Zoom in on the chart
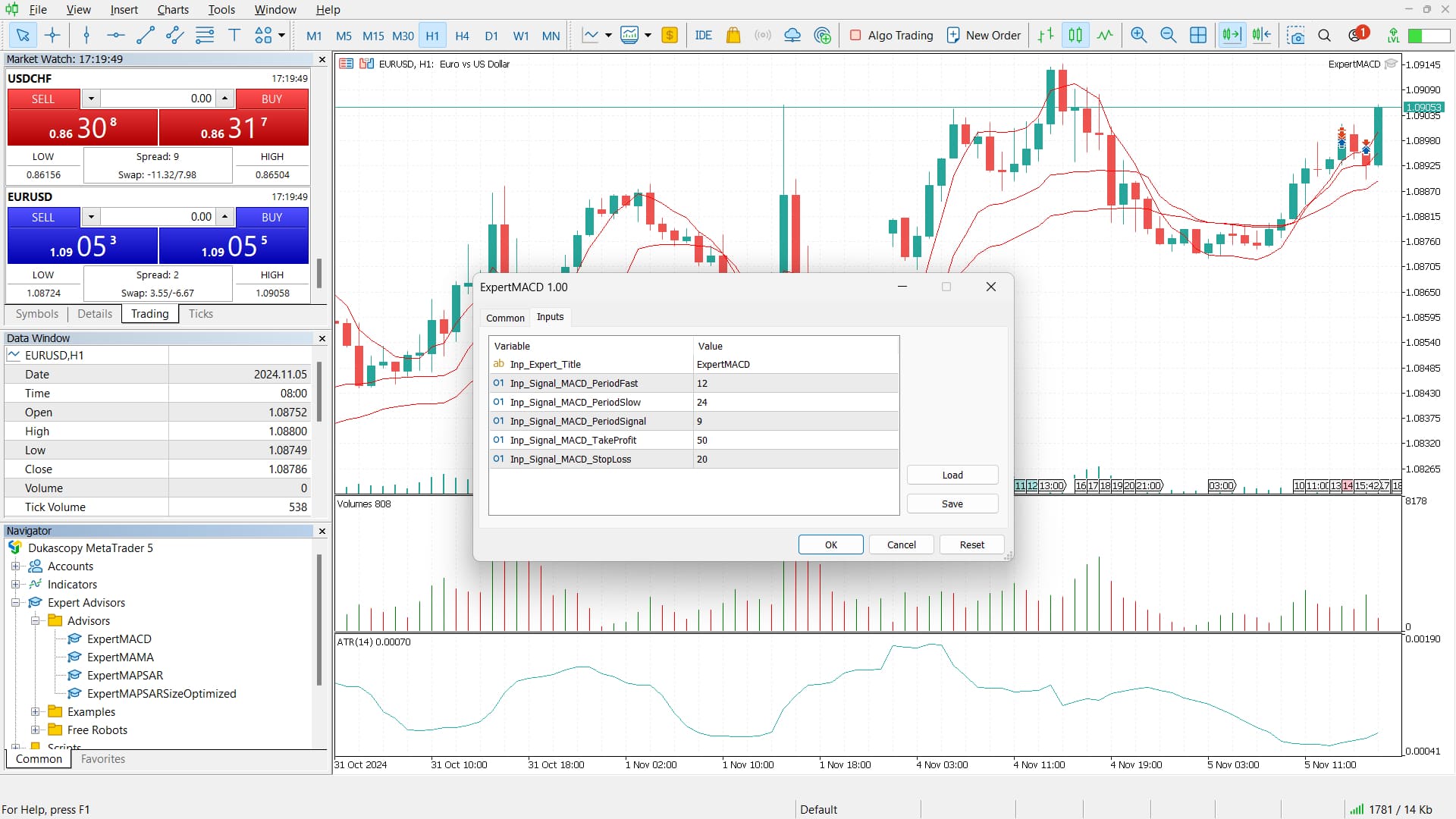 1138,35
